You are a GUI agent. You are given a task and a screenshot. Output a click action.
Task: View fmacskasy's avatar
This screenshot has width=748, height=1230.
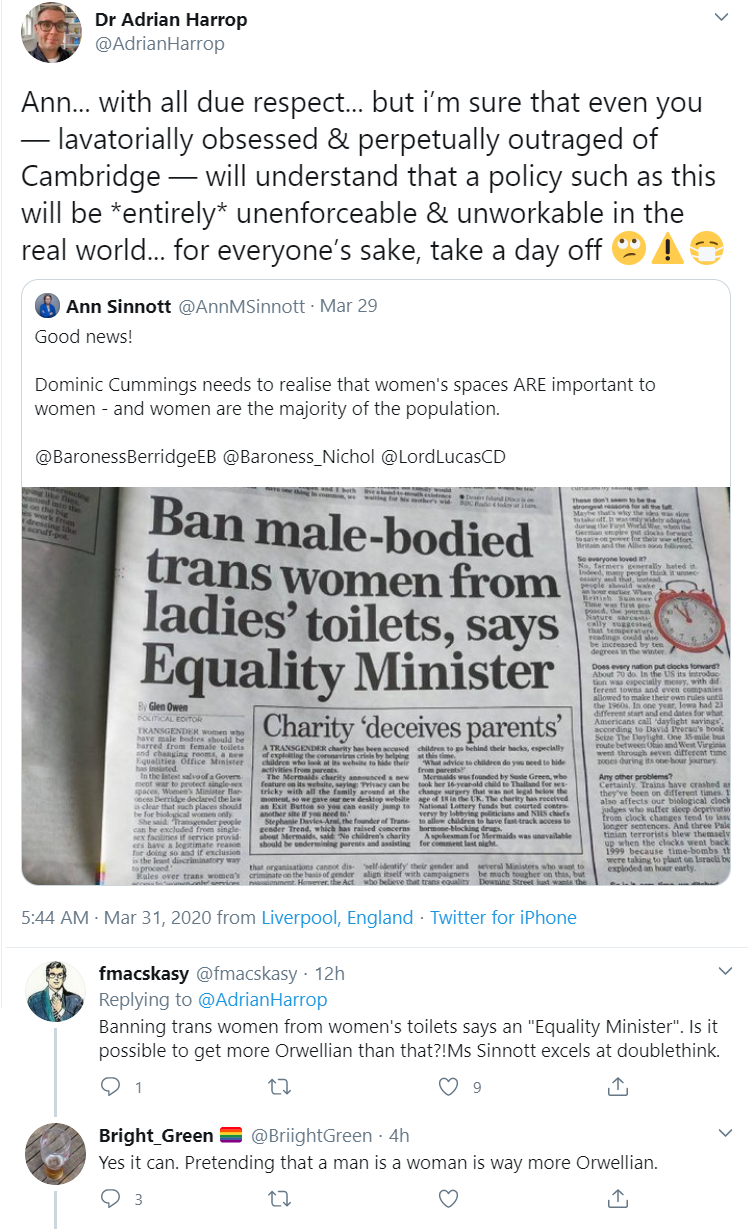pyautogui.click(x=54, y=991)
